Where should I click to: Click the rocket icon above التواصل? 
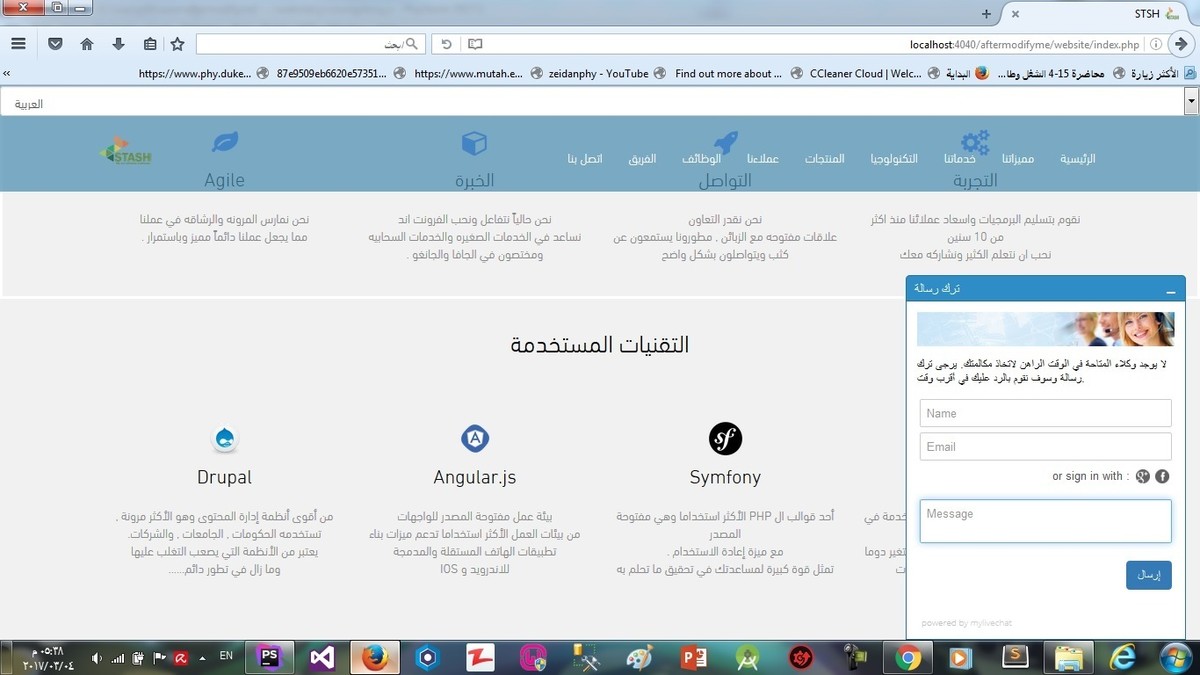click(x=725, y=142)
